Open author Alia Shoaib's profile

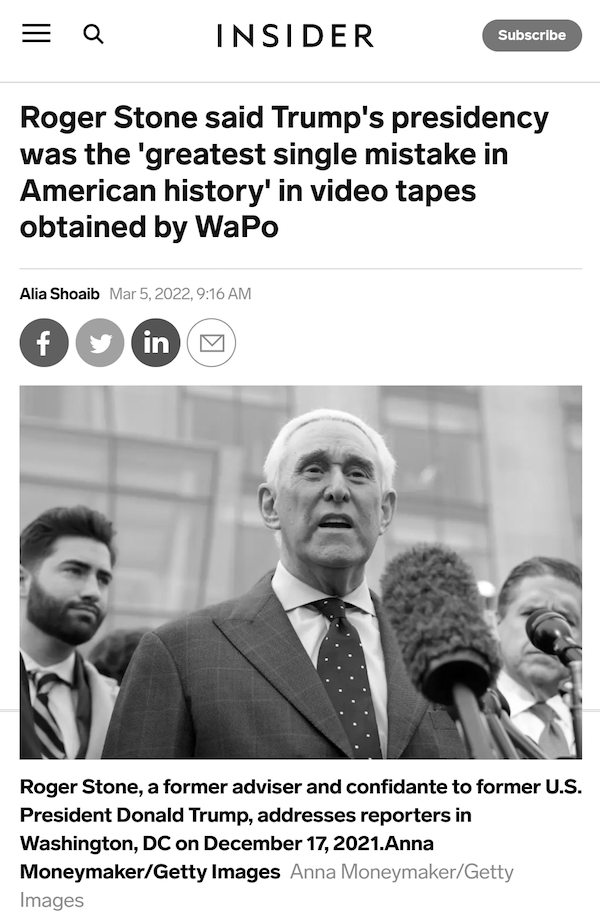pyautogui.click(x=60, y=293)
